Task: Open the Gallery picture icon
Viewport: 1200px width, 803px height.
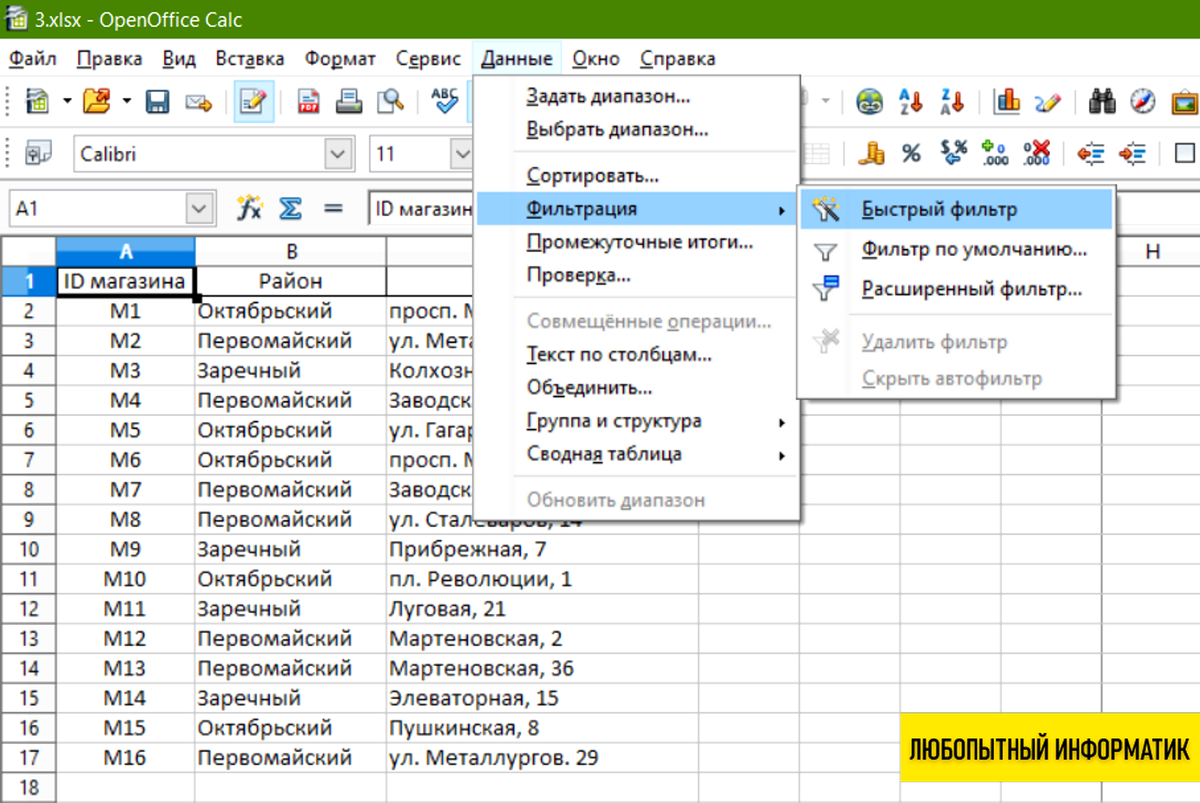Action: [1185, 101]
